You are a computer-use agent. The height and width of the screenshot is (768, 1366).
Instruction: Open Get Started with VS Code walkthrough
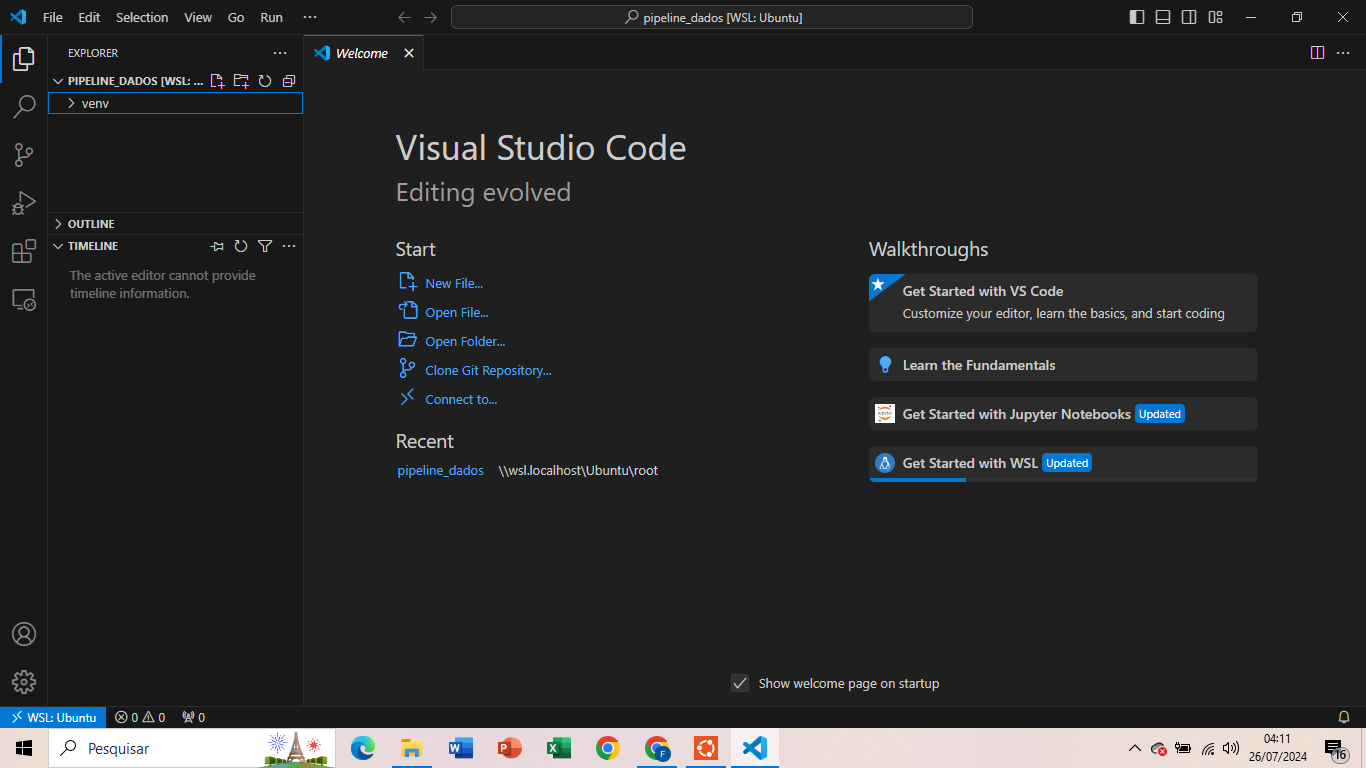click(x=1063, y=302)
